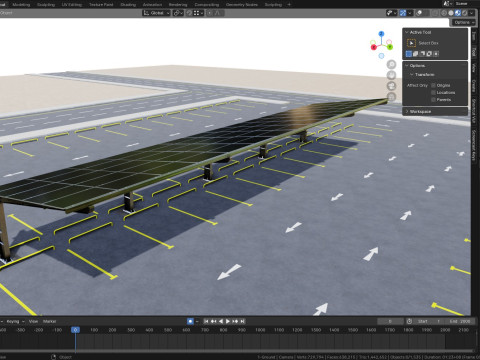Click the zoom viewport magnifier icon
This screenshot has height=360, width=480.
tap(391, 64)
